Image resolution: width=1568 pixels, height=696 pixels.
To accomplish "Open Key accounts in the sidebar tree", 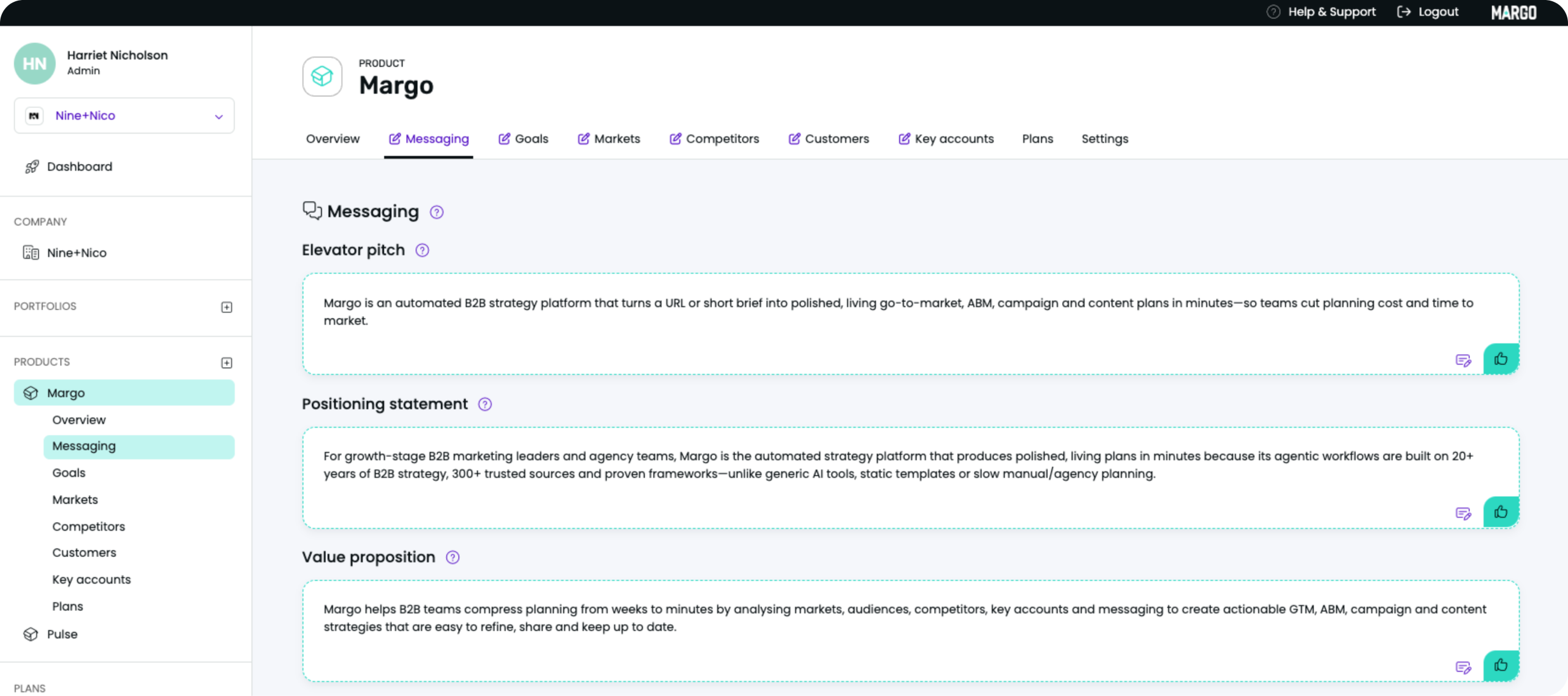I will click(x=91, y=580).
